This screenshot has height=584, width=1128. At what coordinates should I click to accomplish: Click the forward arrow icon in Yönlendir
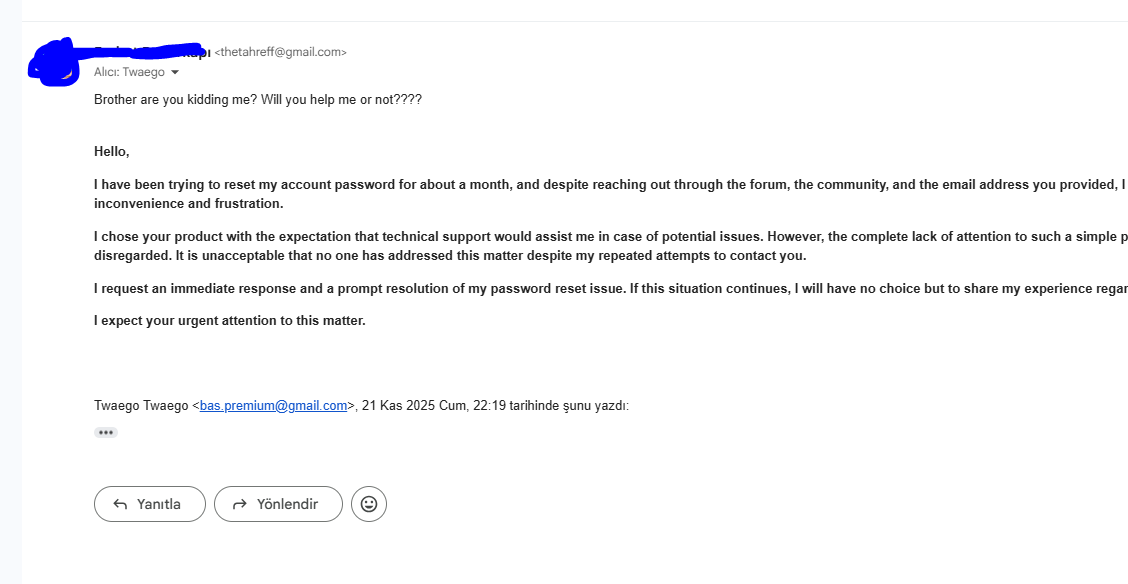point(239,504)
